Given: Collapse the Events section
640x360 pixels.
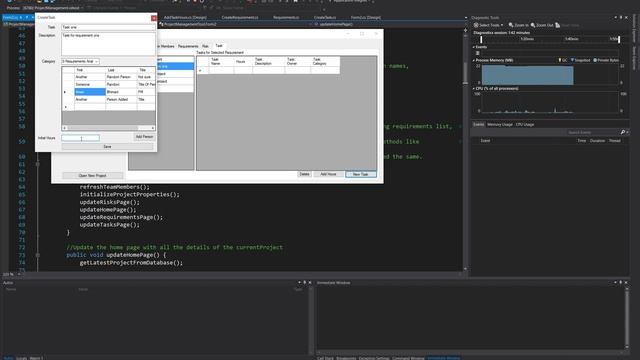Looking at the screenshot, I should point(474,47).
